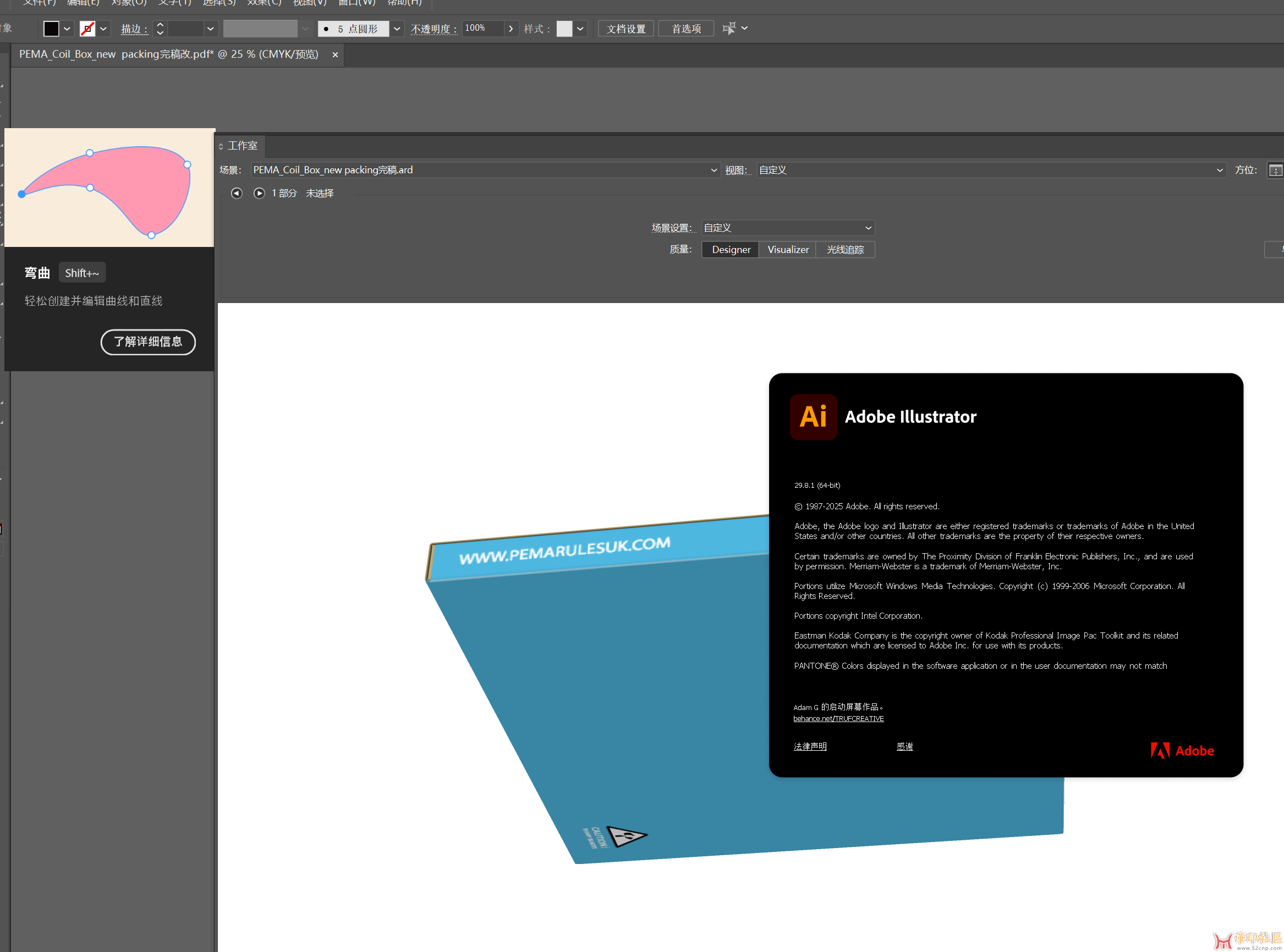The height and width of the screenshot is (952, 1284).
Task: Select the PEMA_Coil_Box pdf document tab
Action: point(168,55)
